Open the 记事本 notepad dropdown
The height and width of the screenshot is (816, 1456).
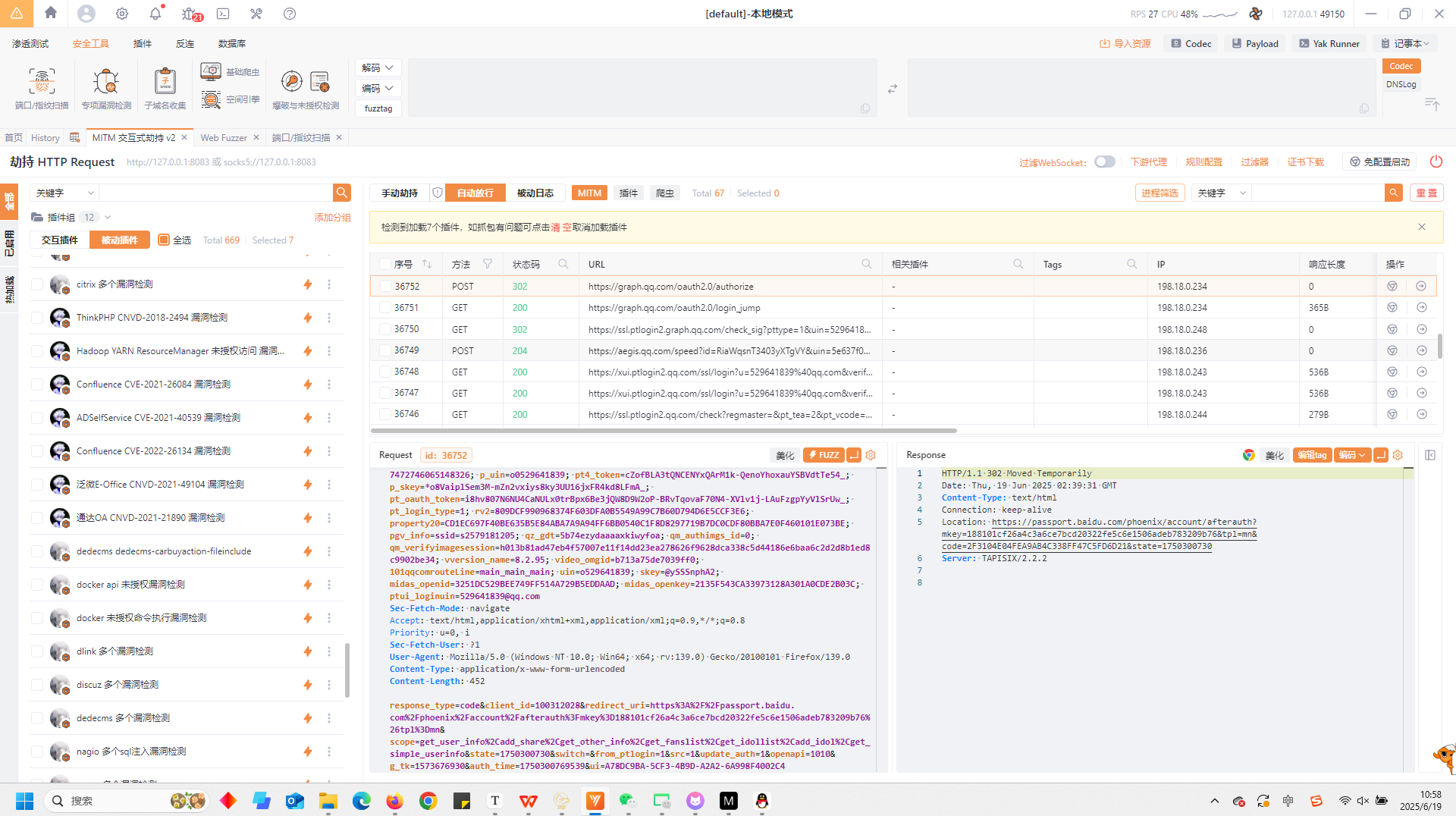(x=1405, y=44)
